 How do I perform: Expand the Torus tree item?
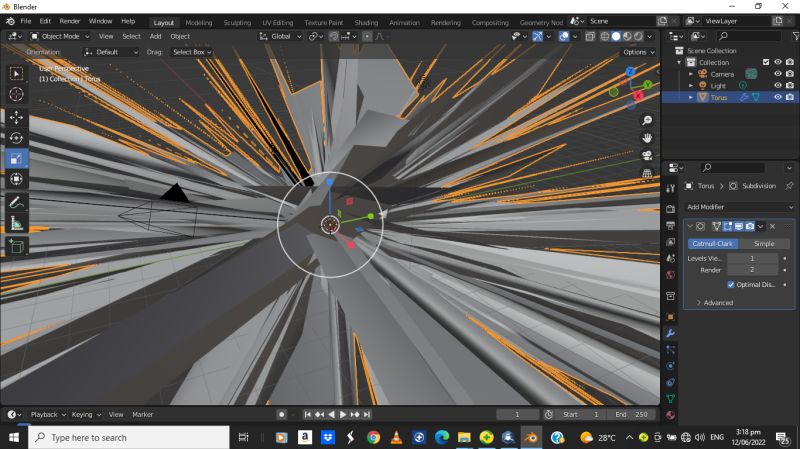click(x=691, y=97)
